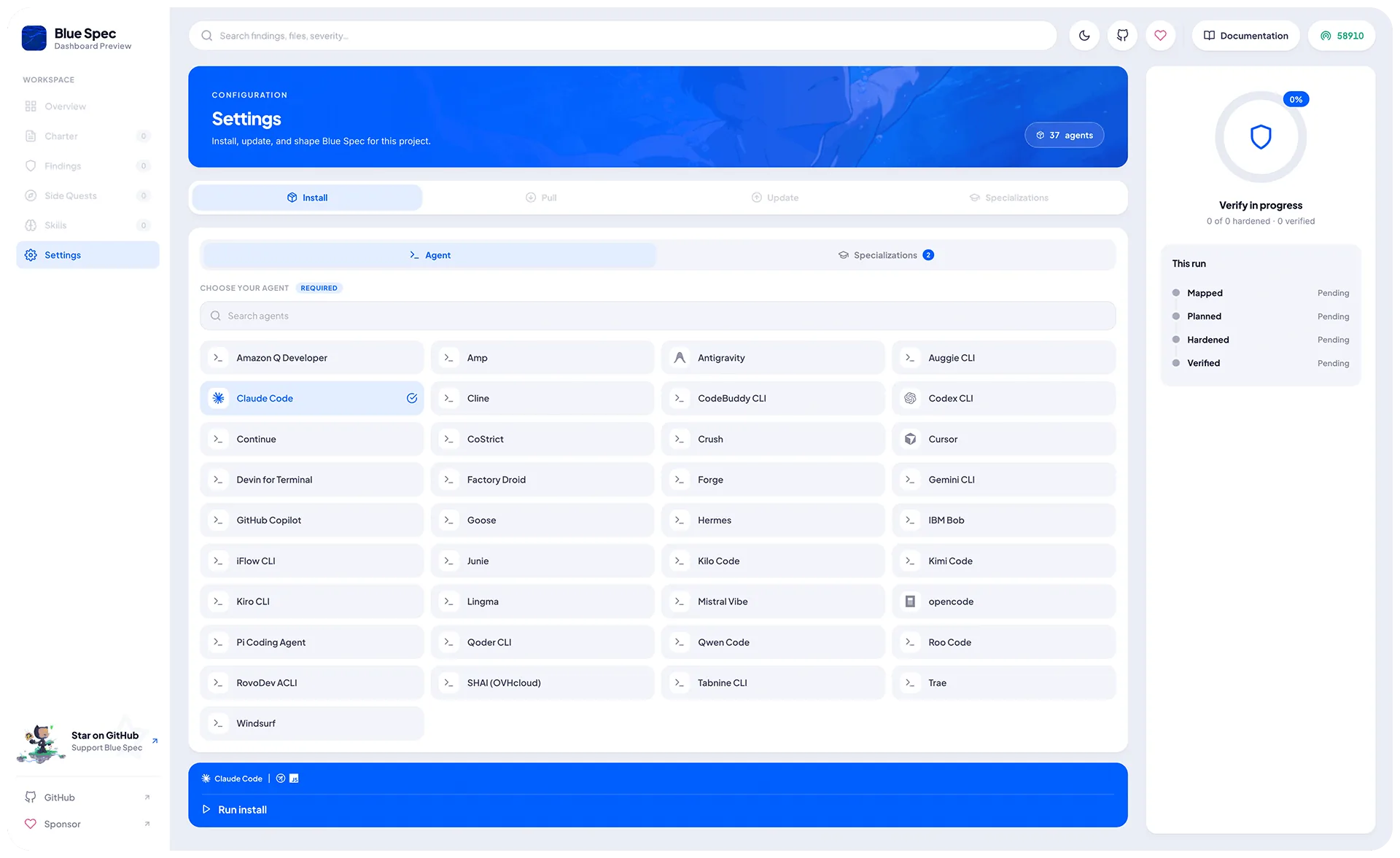Select Antigravity agent icon
This screenshot has width=1400, height=858.
pos(680,358)
